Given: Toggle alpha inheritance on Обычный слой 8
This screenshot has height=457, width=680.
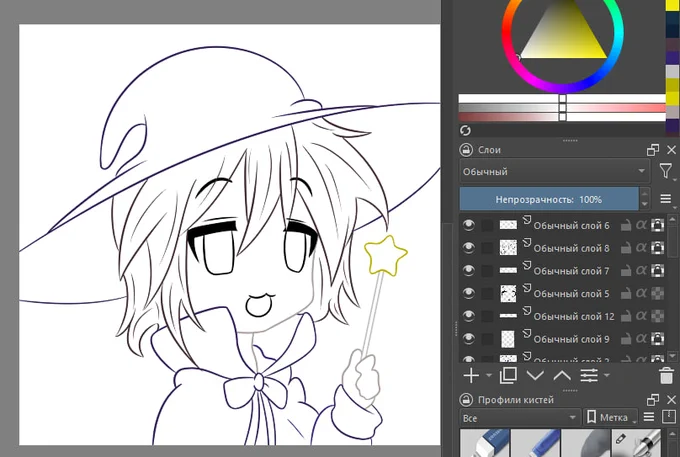Looking at the screenshot, I should pos(641,248).
